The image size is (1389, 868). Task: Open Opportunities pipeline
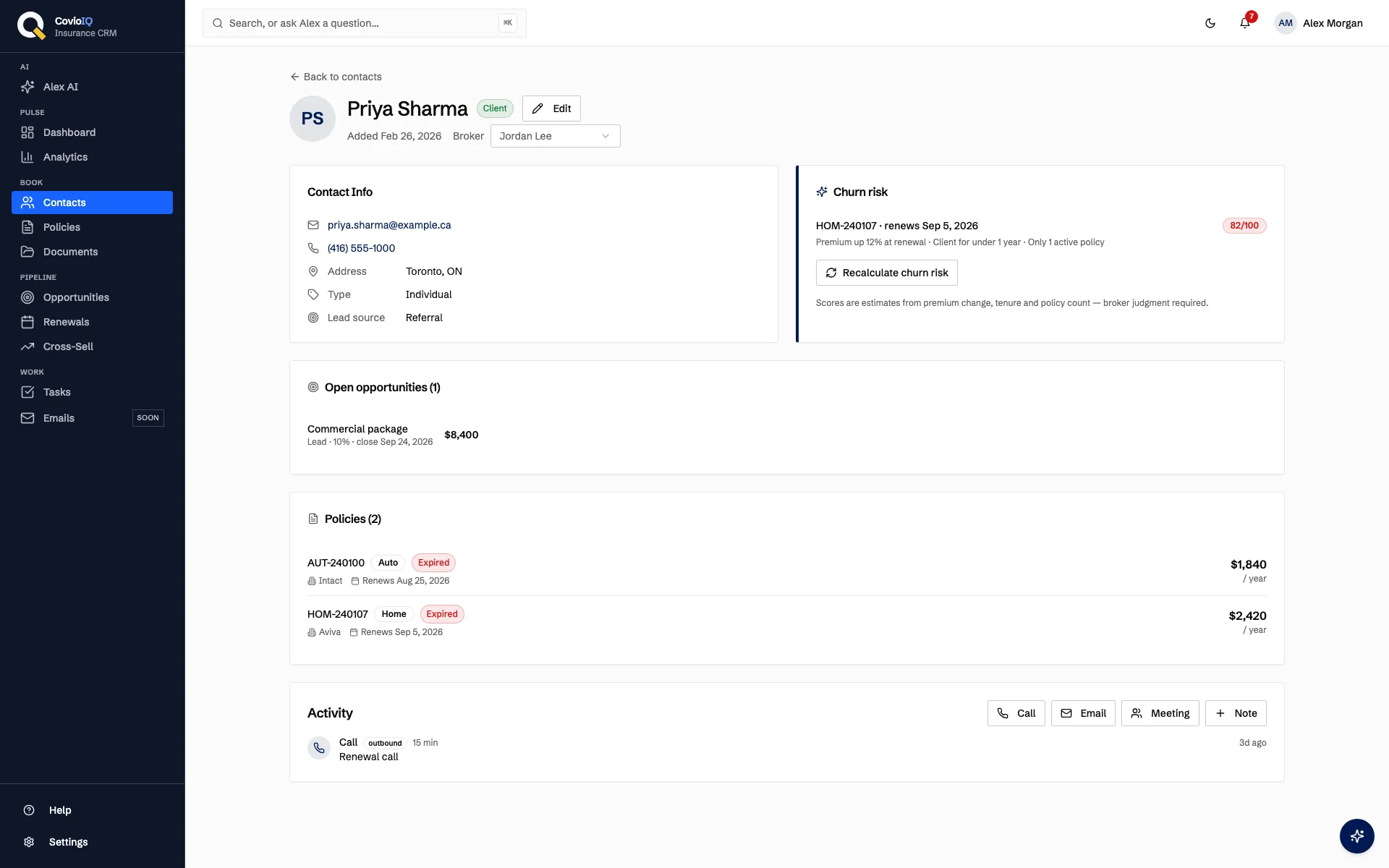(92, 297)
